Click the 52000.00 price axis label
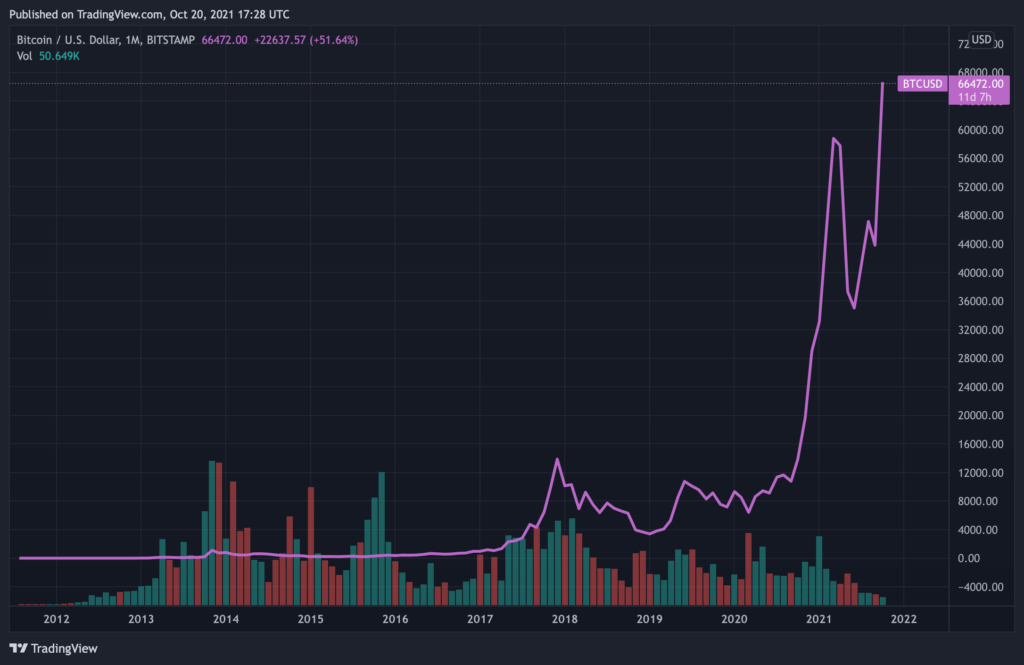 point(980,187)
